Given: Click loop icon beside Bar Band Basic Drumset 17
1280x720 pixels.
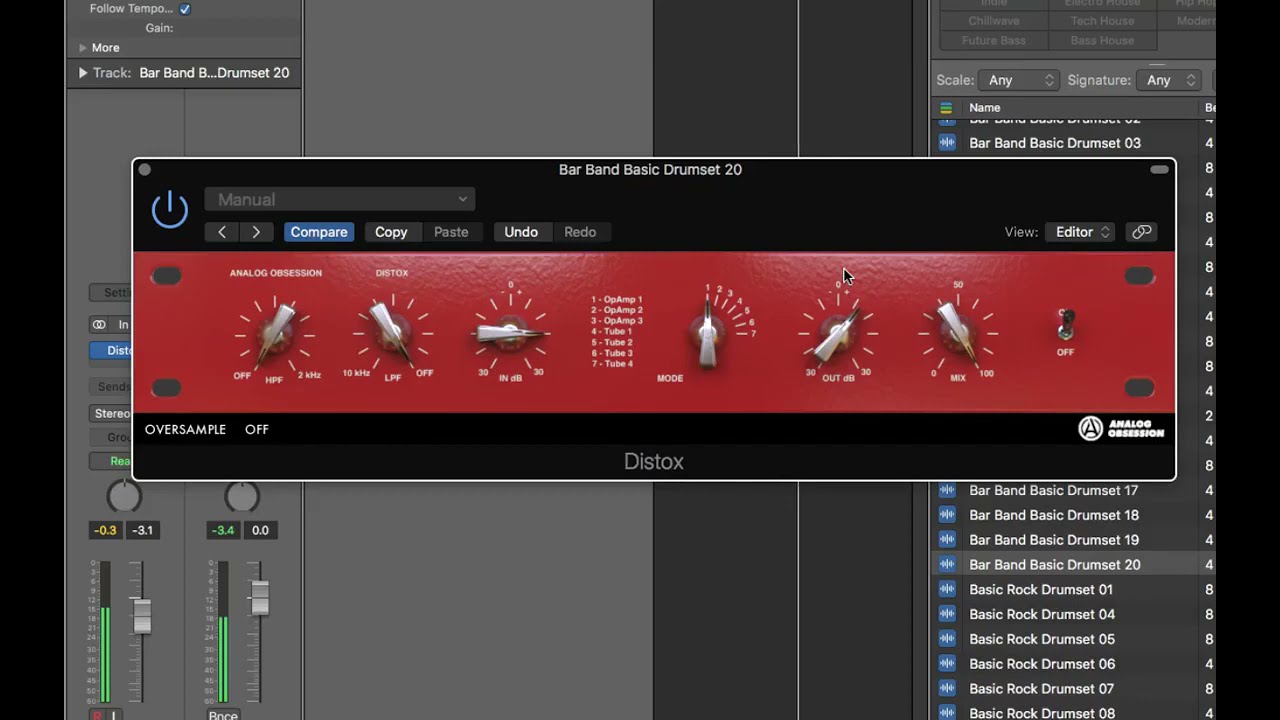Looking at the screenshot, I should coord(946,490).
